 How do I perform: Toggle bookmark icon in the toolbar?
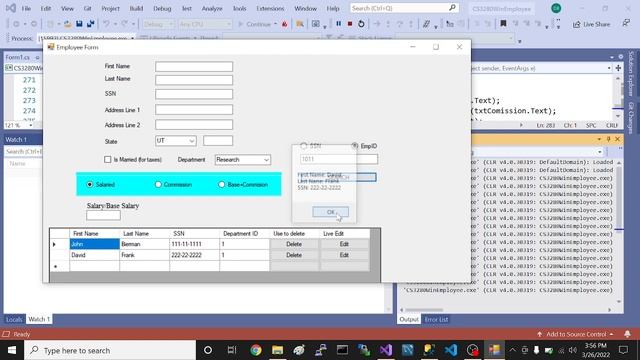(x=503, y=24)
